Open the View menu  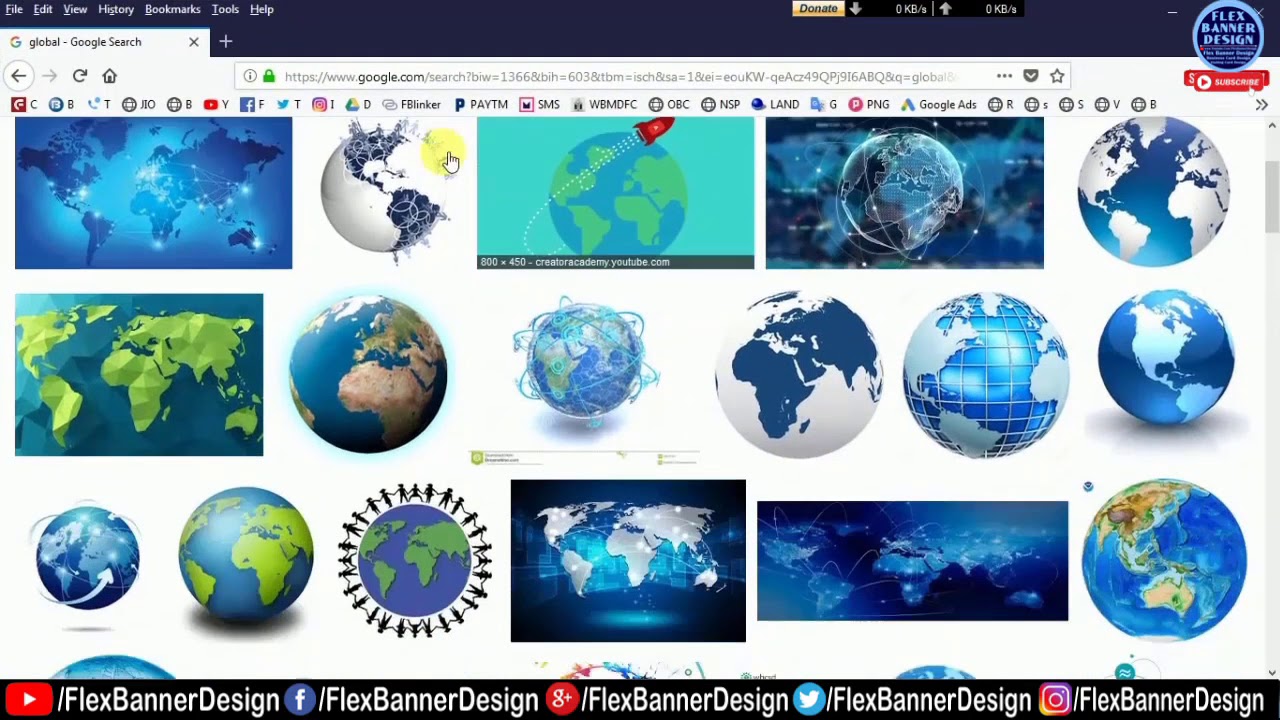pos(75,9)
